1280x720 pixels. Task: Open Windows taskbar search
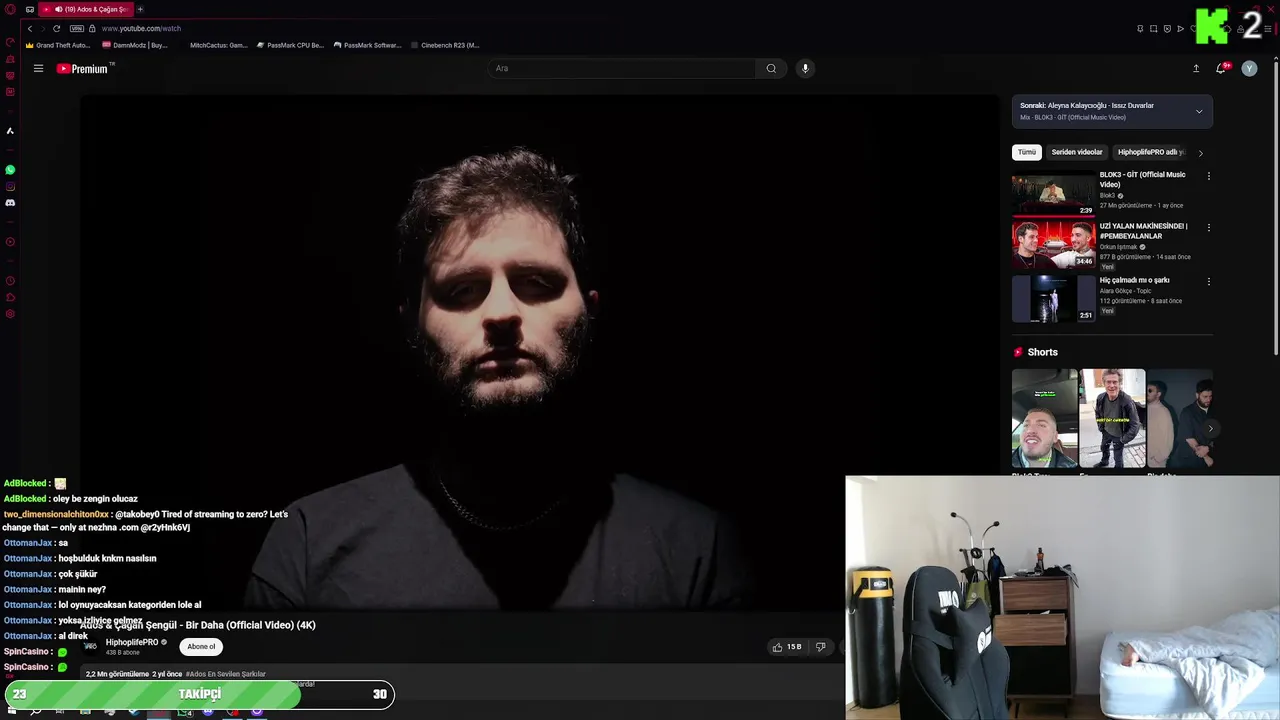pos(36,712)
